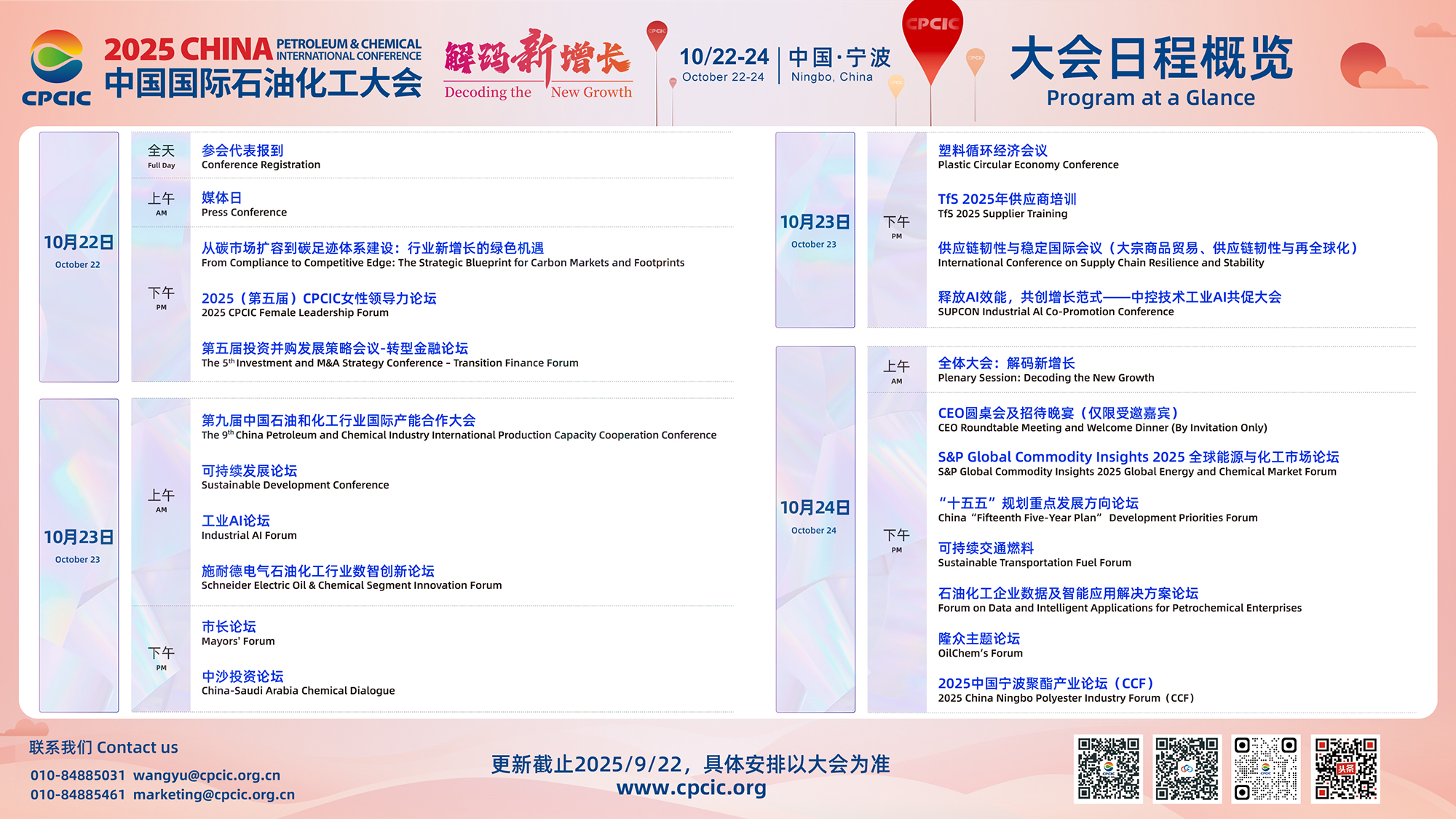
Task: Click the QR code with cloud logo center
Action: tap(1187, 769)
